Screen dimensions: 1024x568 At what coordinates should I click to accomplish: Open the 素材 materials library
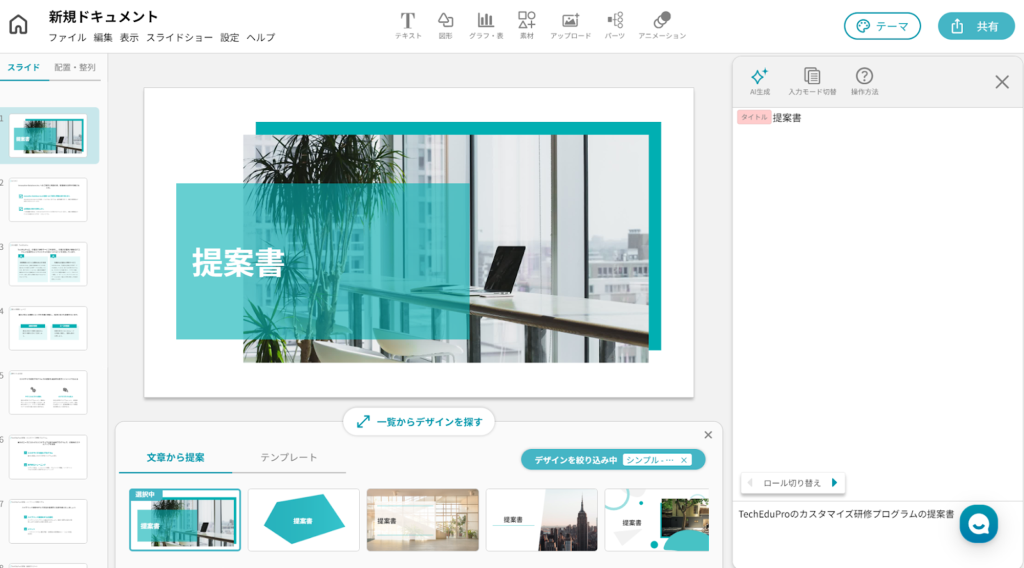(x=527, y=24)
